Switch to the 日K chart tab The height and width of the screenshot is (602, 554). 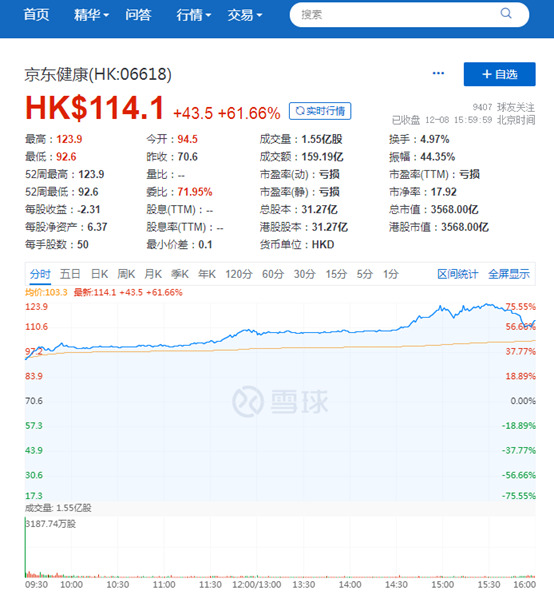click(x=99, y=274)
